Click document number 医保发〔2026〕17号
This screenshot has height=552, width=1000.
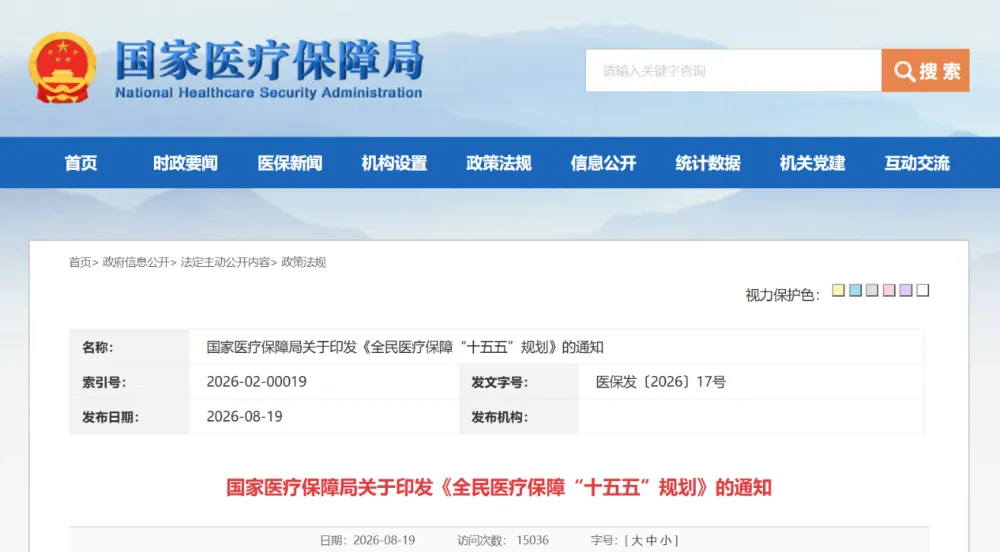(x=661, y=382)
